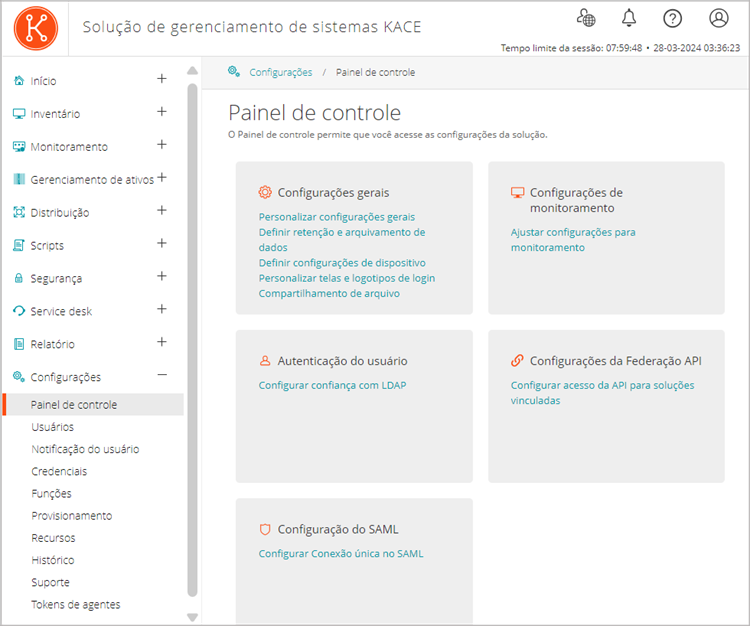750x626 pixels.
Task: Click the Scripts scroll icon
Action: (x=19, y=245)
